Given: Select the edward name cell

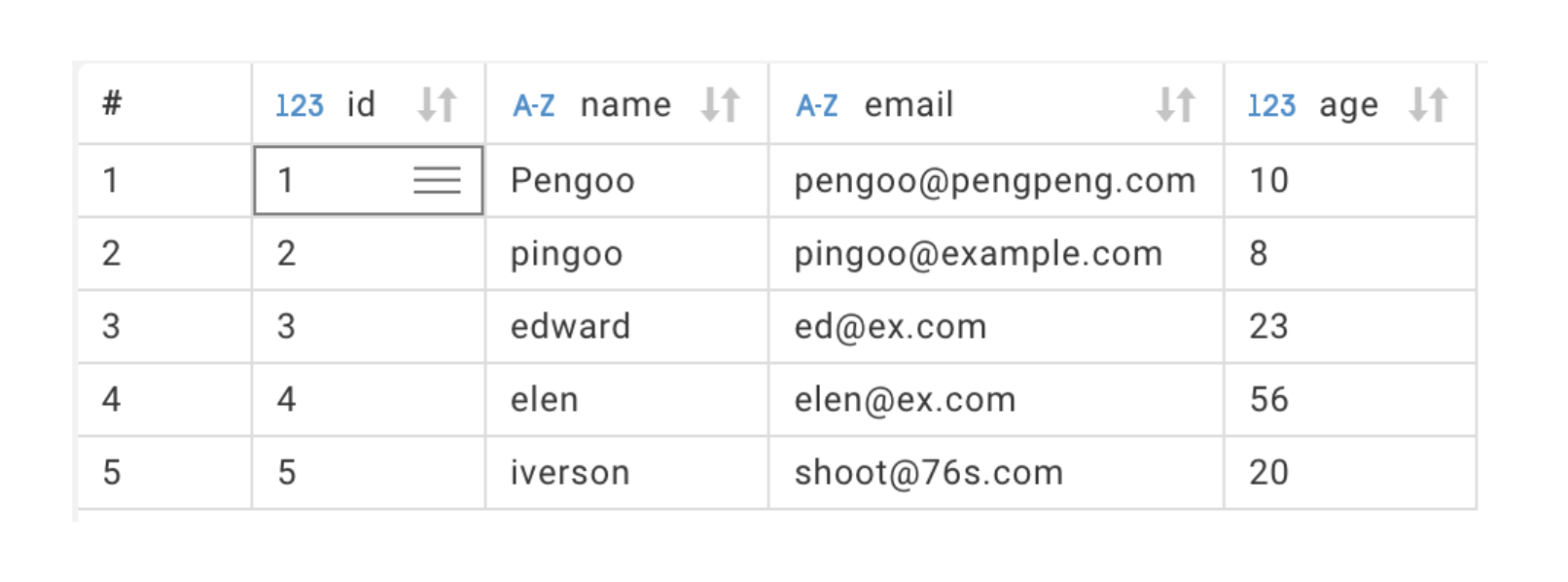Looking at the screenshot, I should point(571,326).
